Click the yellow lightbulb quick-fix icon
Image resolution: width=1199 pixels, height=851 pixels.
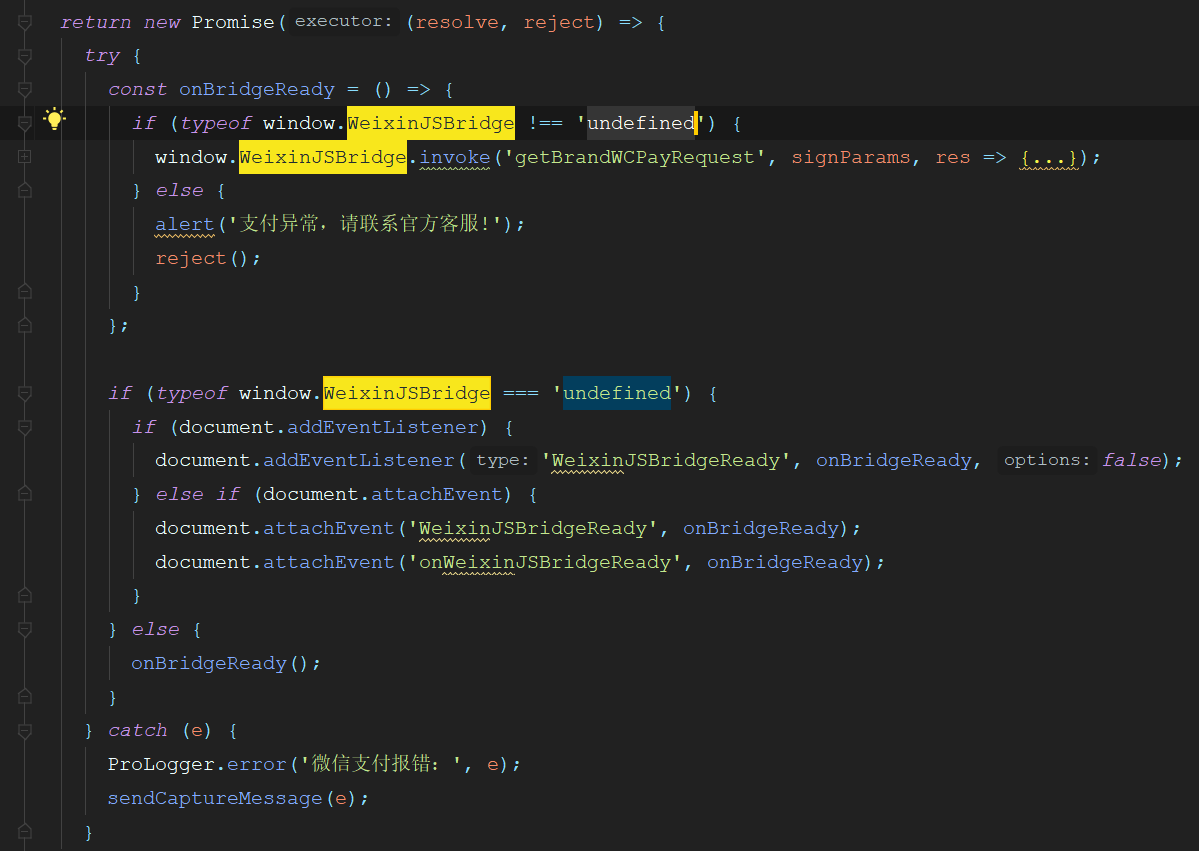[54, 119]
